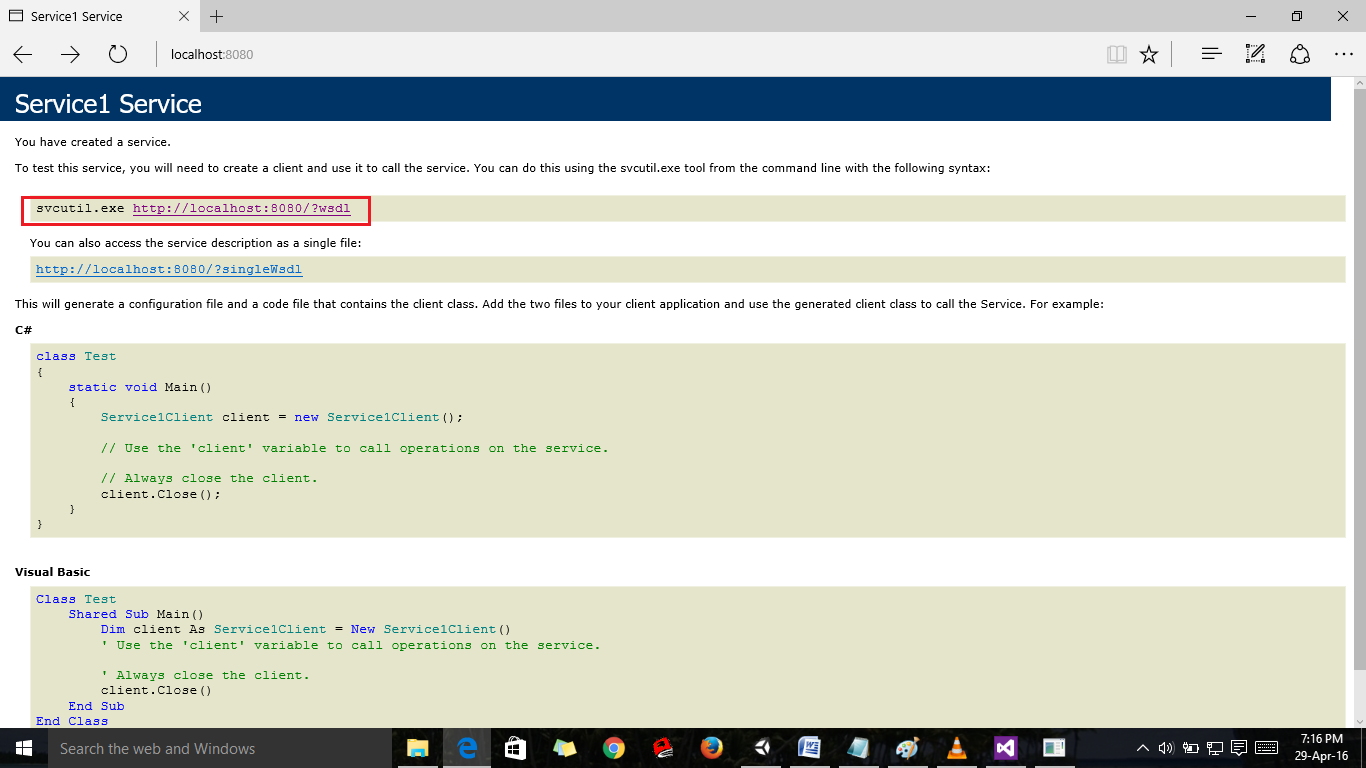Open a new tab with the plus button
The height and width of the screenshot is (768, 1366).
217,16
